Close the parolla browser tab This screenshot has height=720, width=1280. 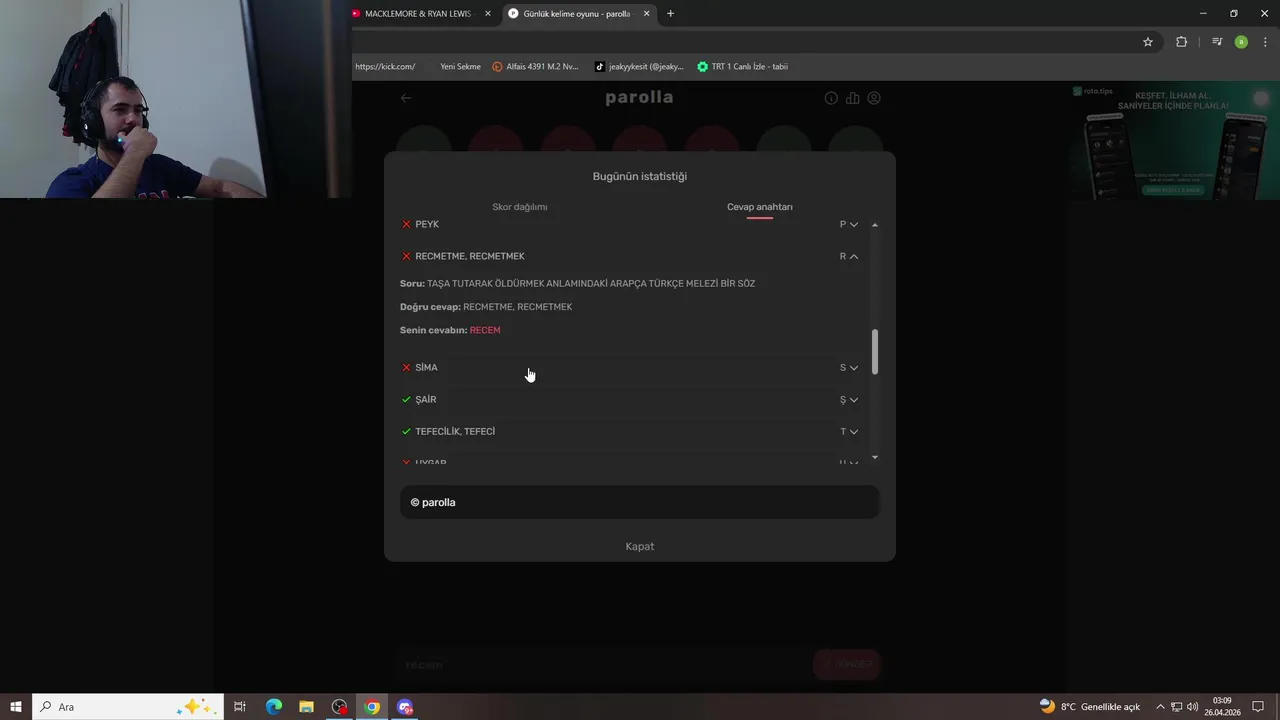click(646, 14)
